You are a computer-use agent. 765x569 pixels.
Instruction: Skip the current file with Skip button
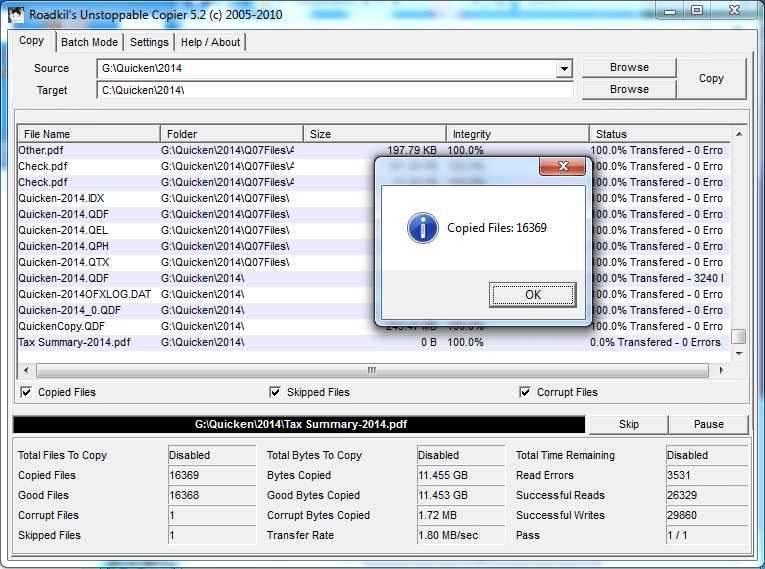point(628,425)
